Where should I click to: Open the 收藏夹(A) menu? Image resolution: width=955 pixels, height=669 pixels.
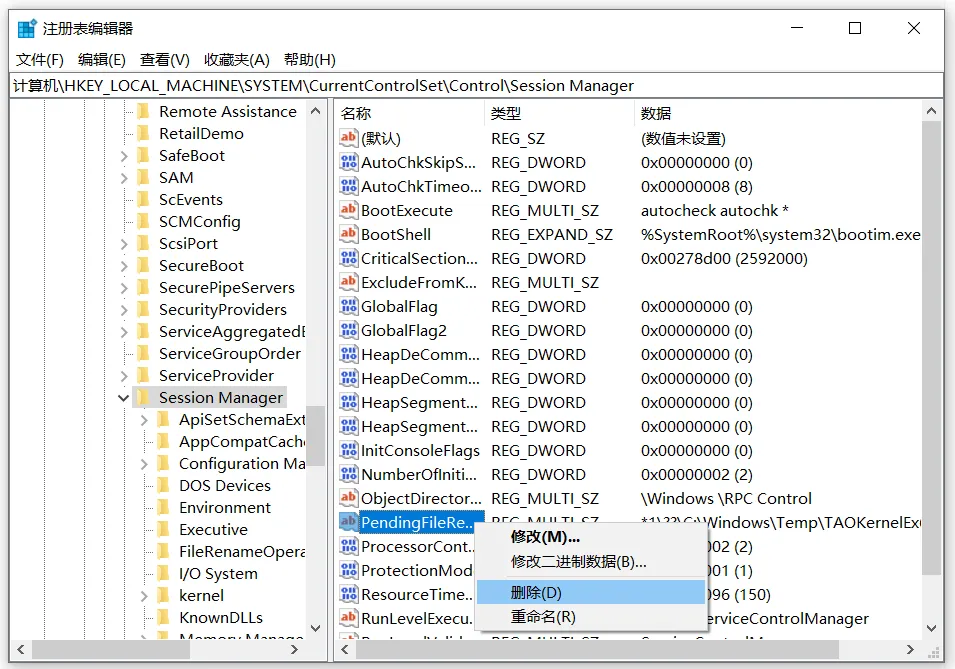237,60
